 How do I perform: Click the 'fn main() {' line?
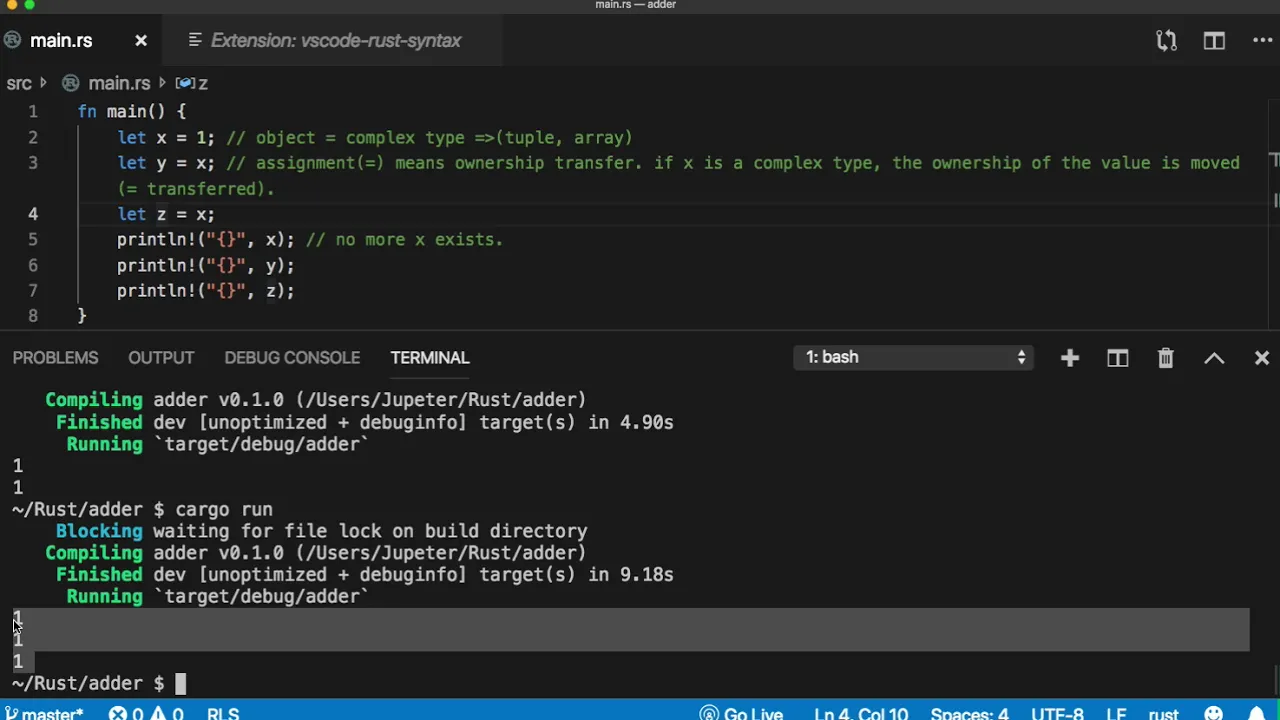132,112
